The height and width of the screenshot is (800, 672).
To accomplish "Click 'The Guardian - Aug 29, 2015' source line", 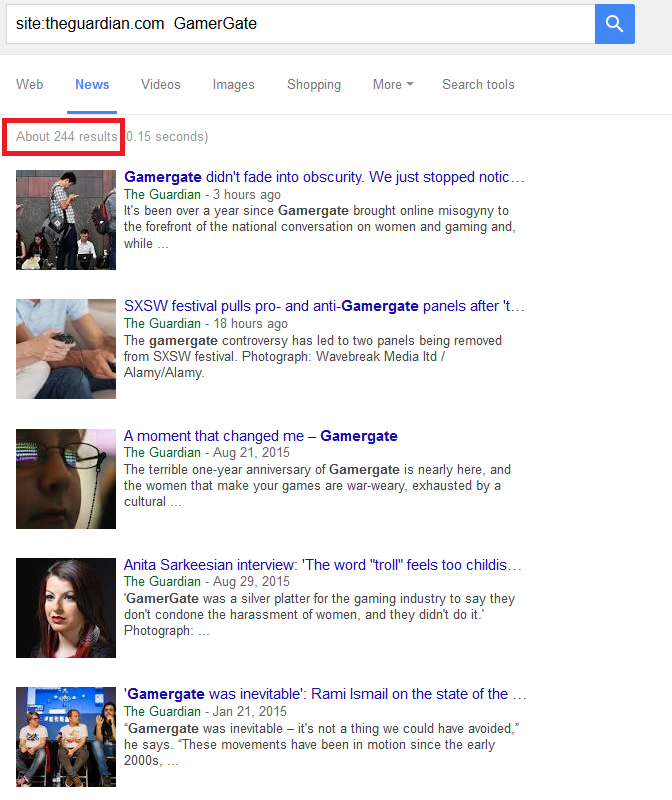I will [x=207, y=582].
